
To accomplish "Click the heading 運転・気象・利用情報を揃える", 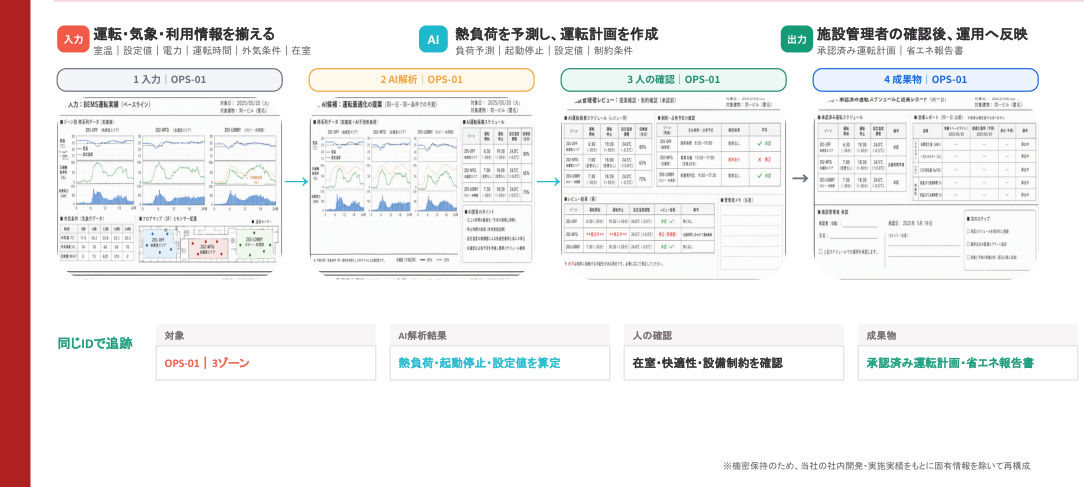I will pyautogui.click(x=184, y=34).
